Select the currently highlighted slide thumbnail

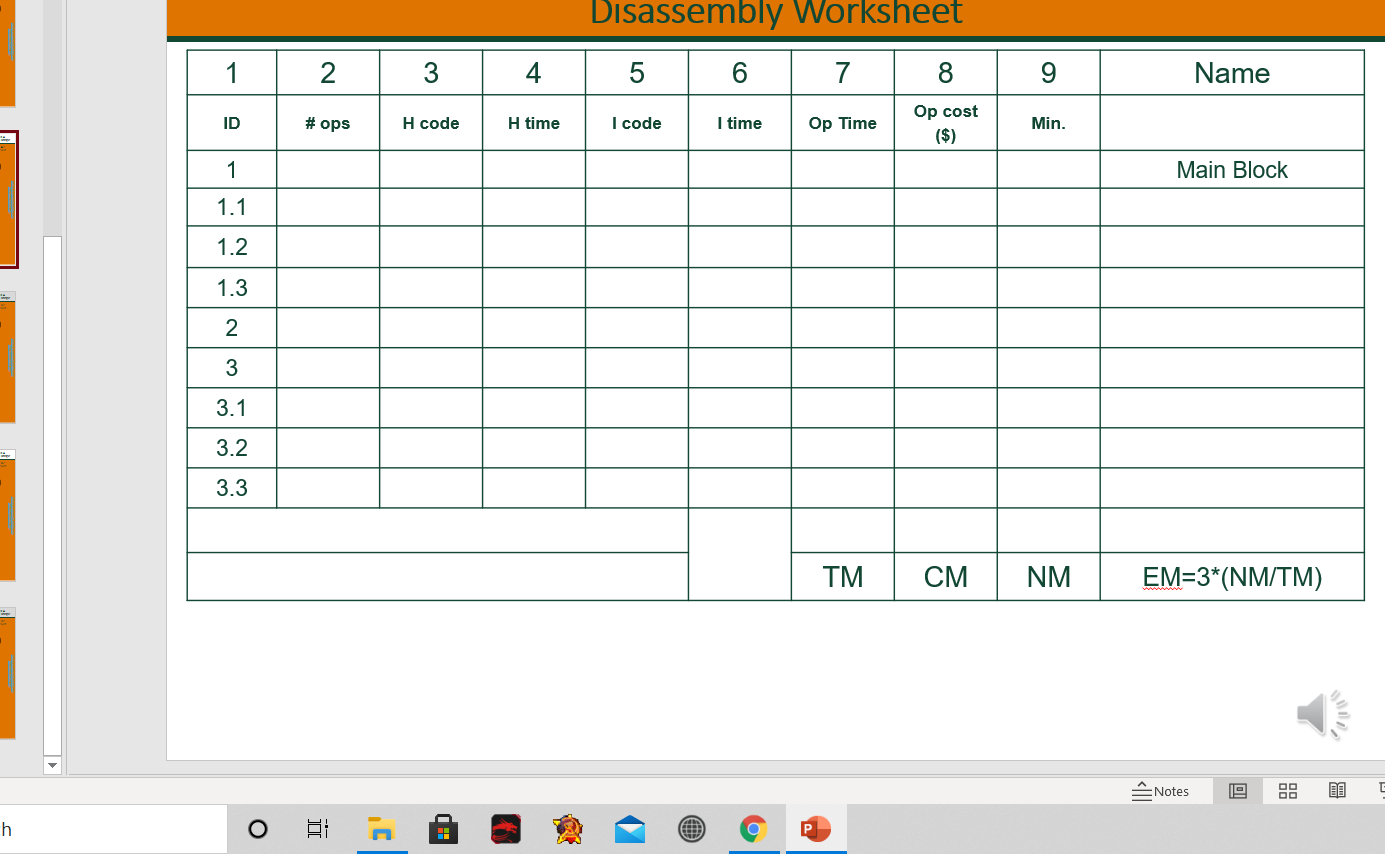pos(8,200)
